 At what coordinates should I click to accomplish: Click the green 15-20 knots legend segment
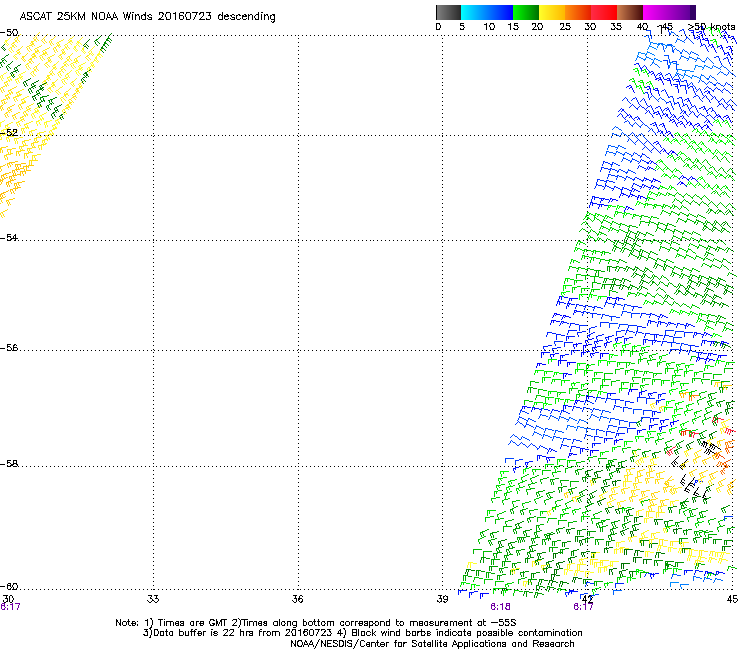(x=526, y=12)
